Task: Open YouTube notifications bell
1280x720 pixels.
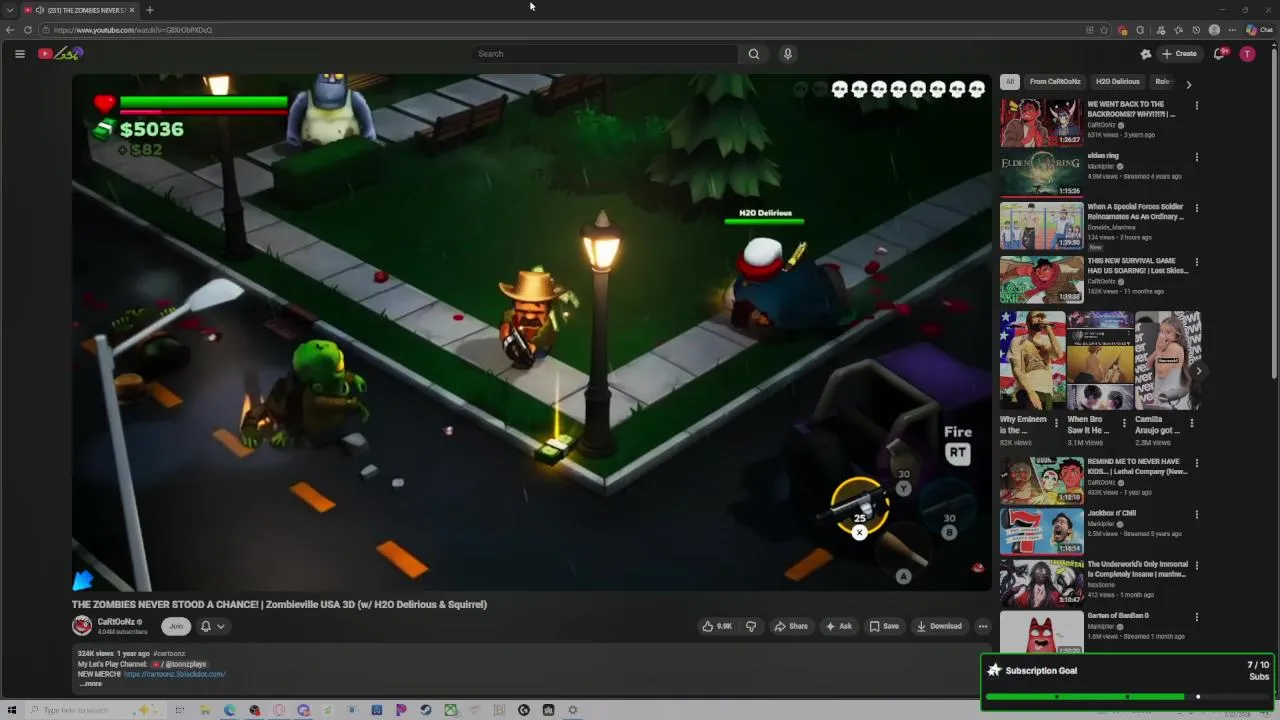Action: (1219, 54)
